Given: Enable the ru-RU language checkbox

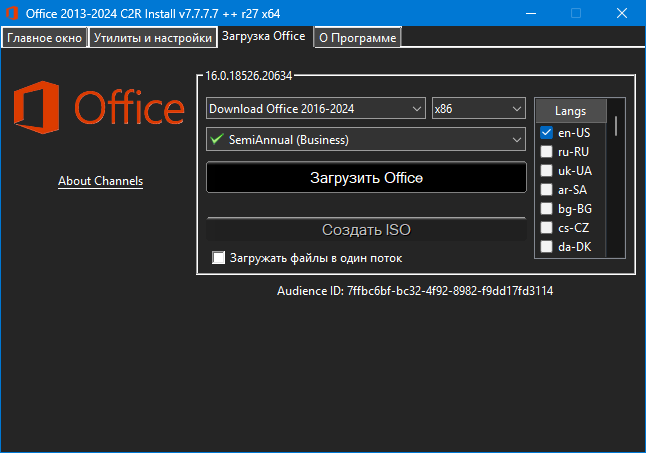Looking at the screenshot, I should click(547, 151).
